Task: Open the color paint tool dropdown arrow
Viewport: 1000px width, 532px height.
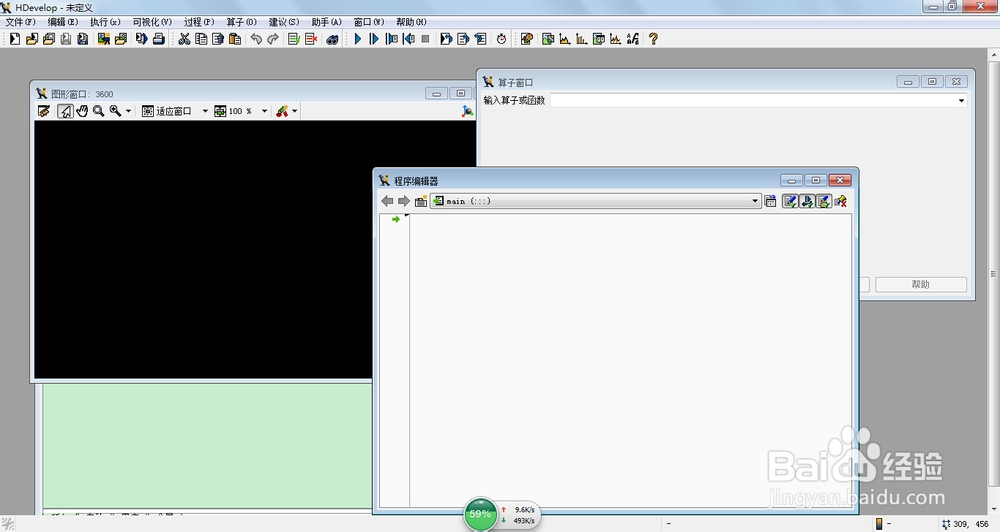Action: tap(295, 111)
